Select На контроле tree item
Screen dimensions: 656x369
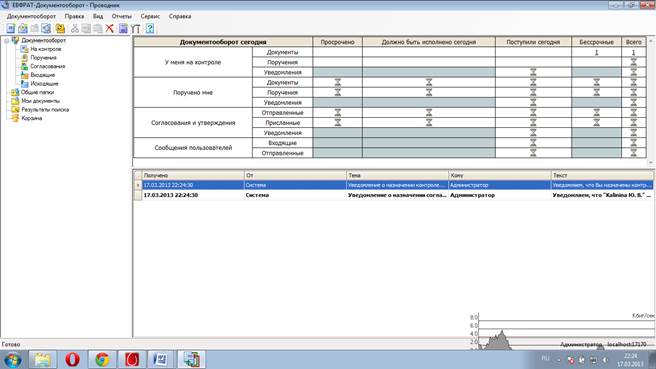pos(46,49)
